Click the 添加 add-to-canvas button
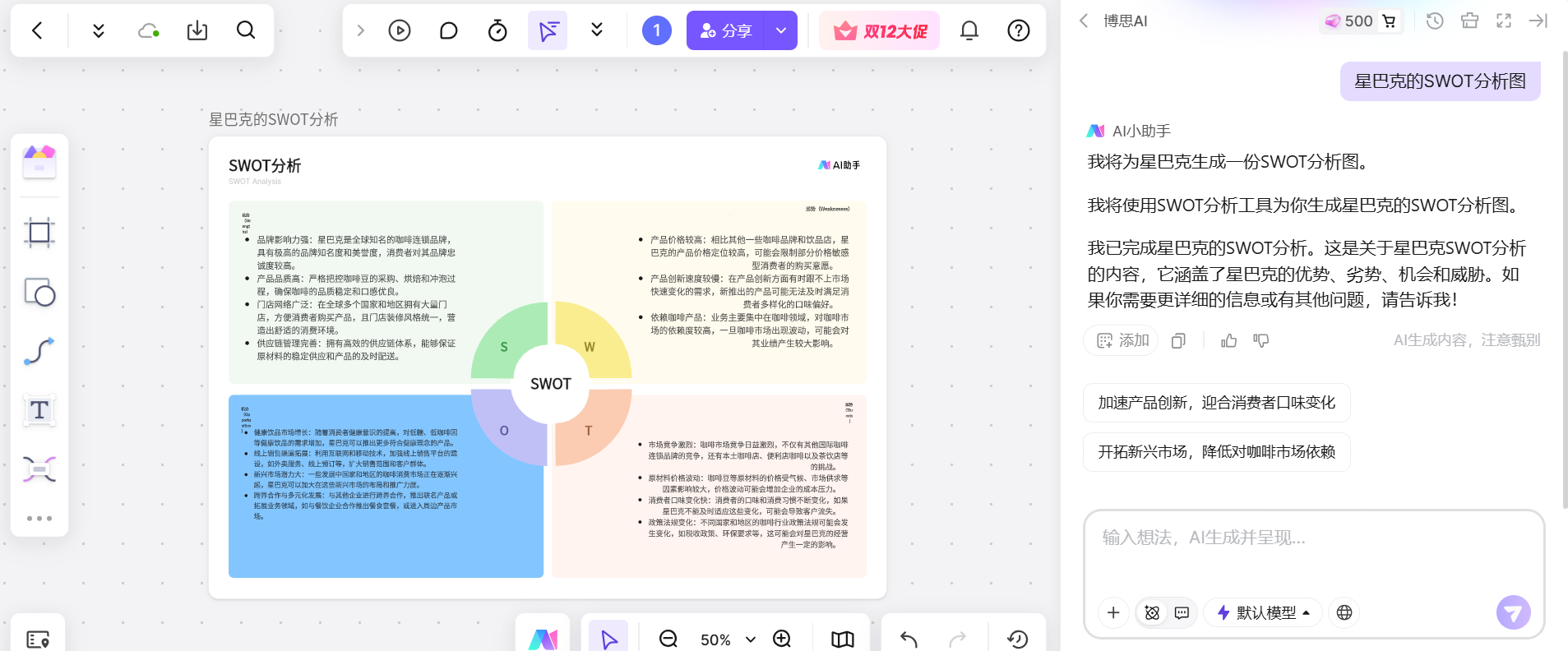 tap(1122, 340)
